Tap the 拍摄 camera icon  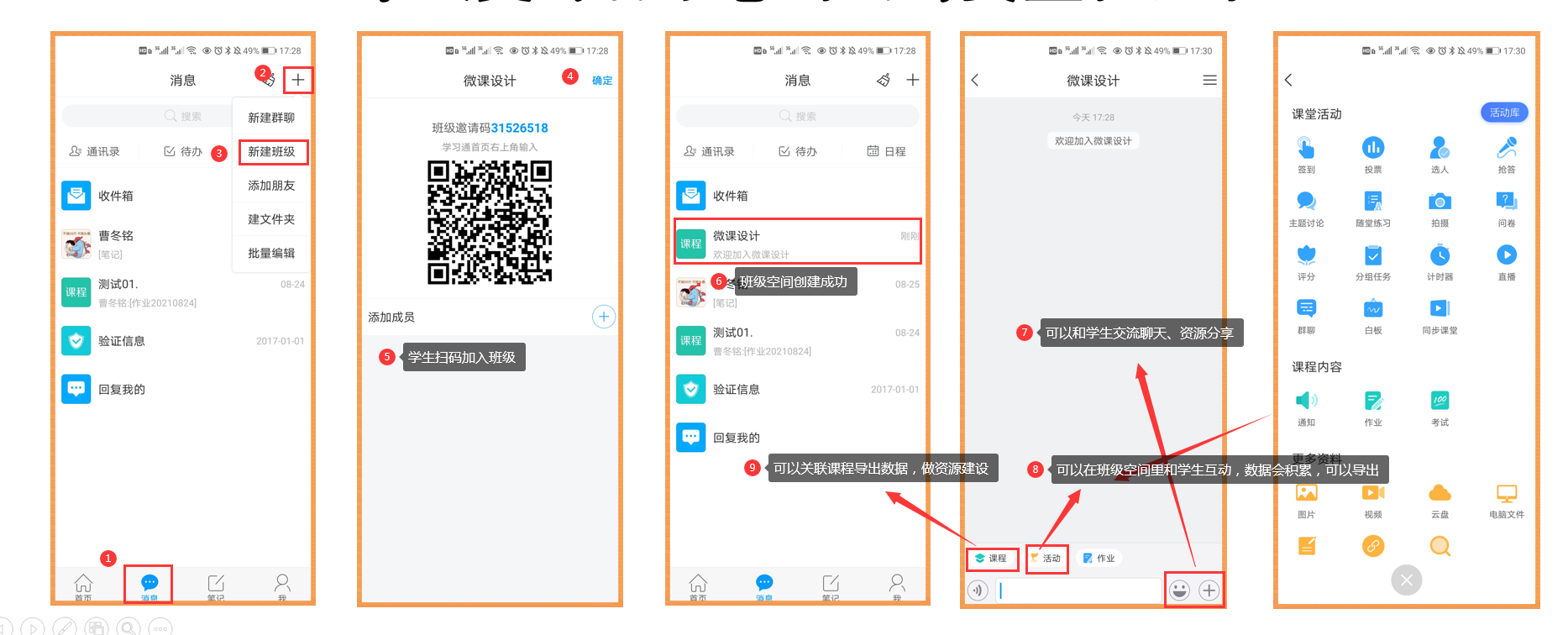pos(1440,202)
